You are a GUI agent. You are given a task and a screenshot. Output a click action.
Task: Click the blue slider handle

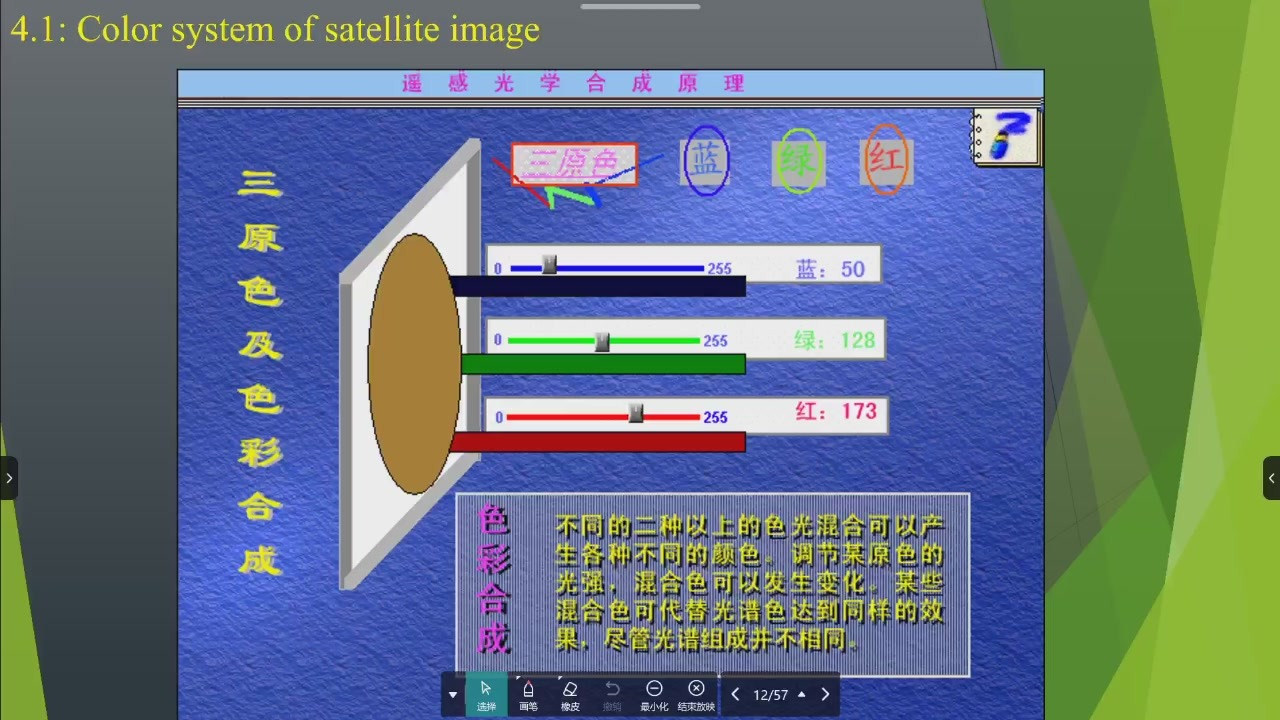click(x=549, y=264)
